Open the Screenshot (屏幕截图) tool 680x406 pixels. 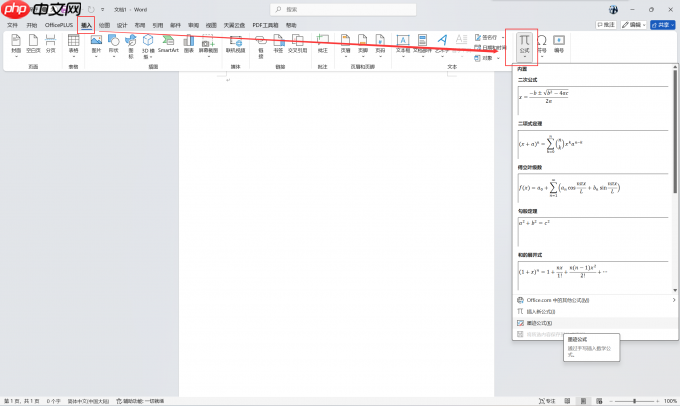click(208, 46)
